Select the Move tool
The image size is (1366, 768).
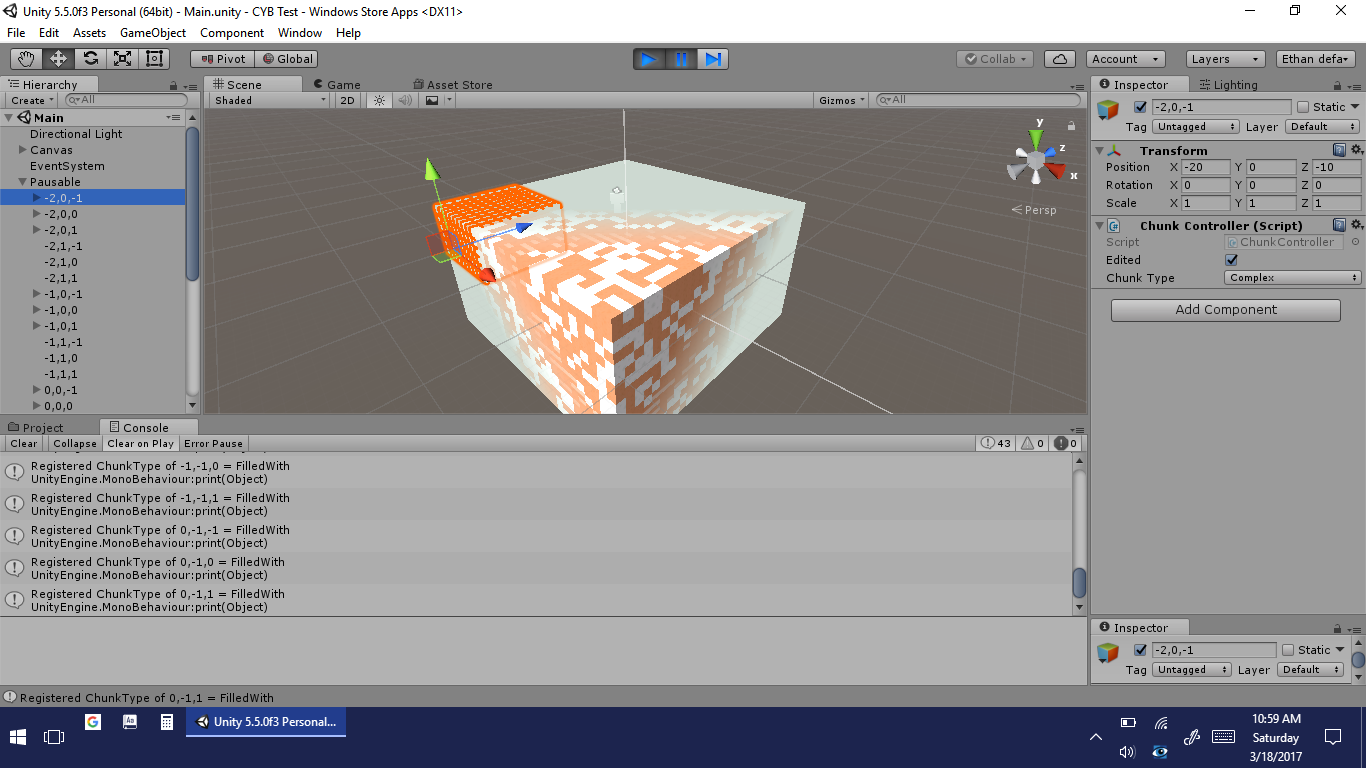(58, 59)
